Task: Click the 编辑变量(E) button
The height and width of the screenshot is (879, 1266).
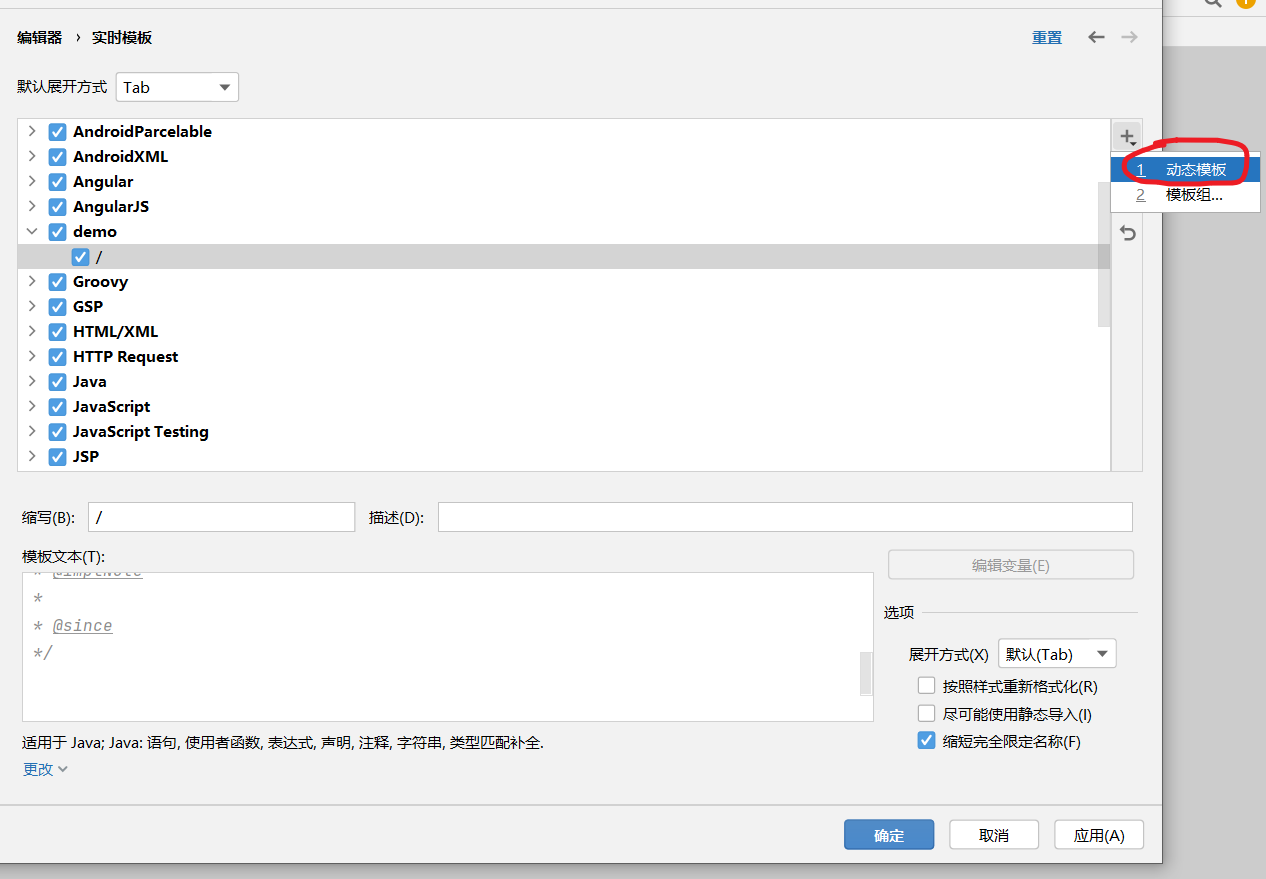Action: (x=1011, y=565)
